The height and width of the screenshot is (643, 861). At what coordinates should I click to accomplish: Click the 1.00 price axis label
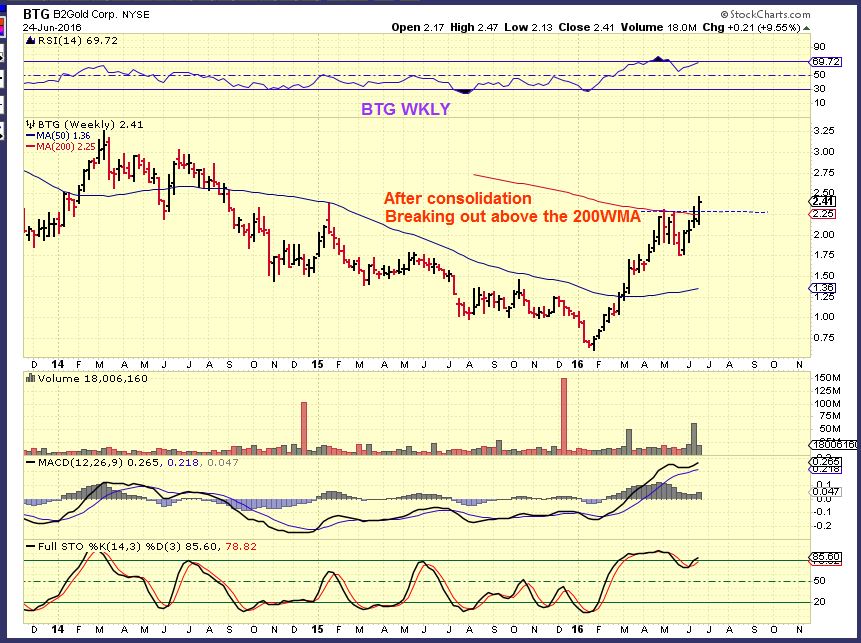(824, 317)
